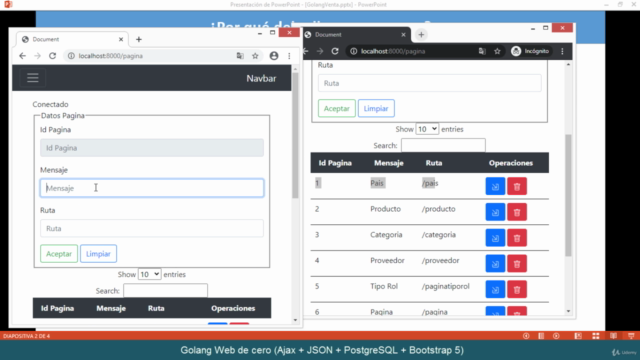This screenshot has width=640, height=360.
Task: Sort by Mensaje column in left window
Action: click(x=111, y=308)
